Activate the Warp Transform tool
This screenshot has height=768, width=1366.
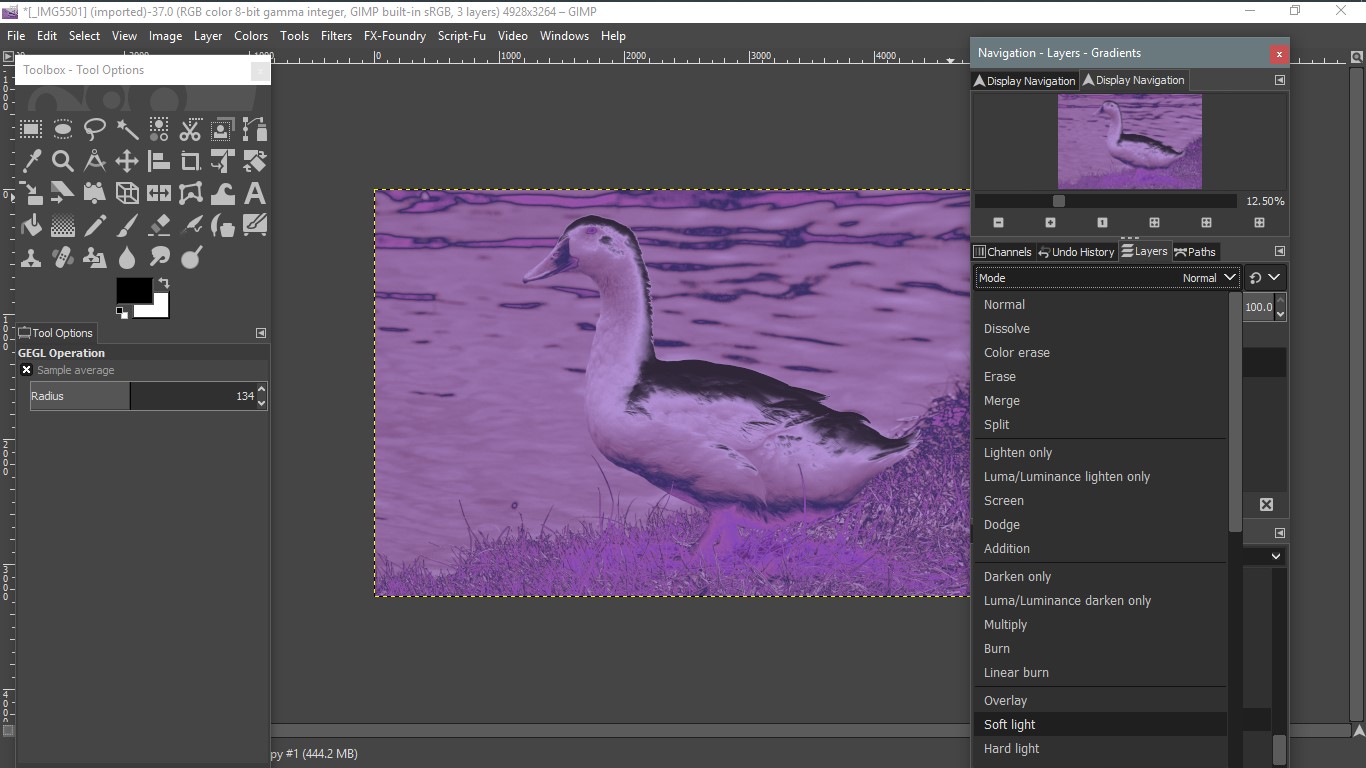[223, 193]
